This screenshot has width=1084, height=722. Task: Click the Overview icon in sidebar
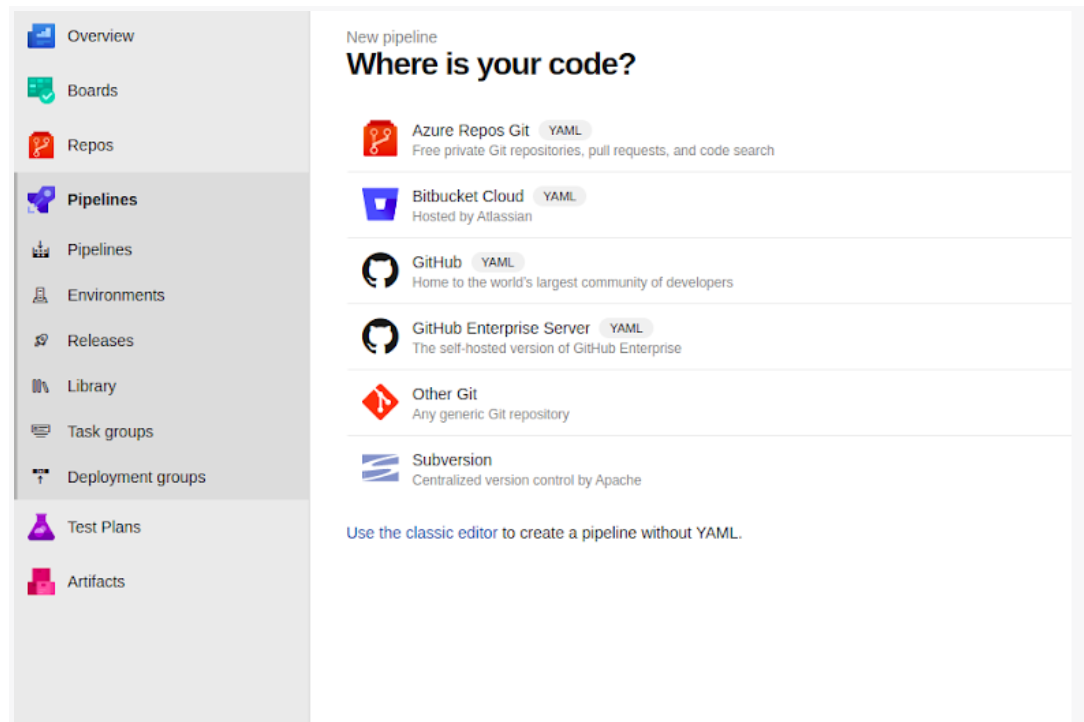(41, 36)
